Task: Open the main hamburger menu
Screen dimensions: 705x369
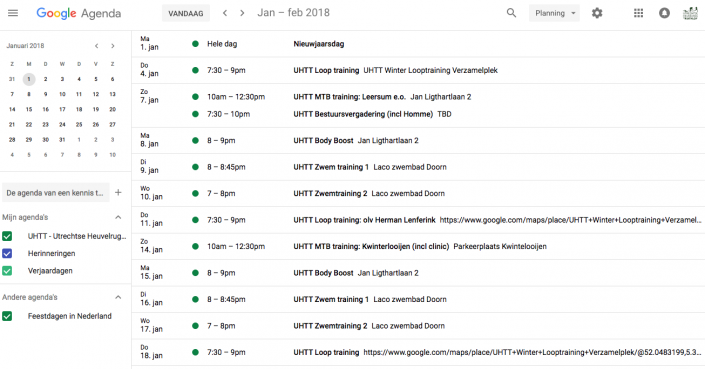Action: (13, 13)
